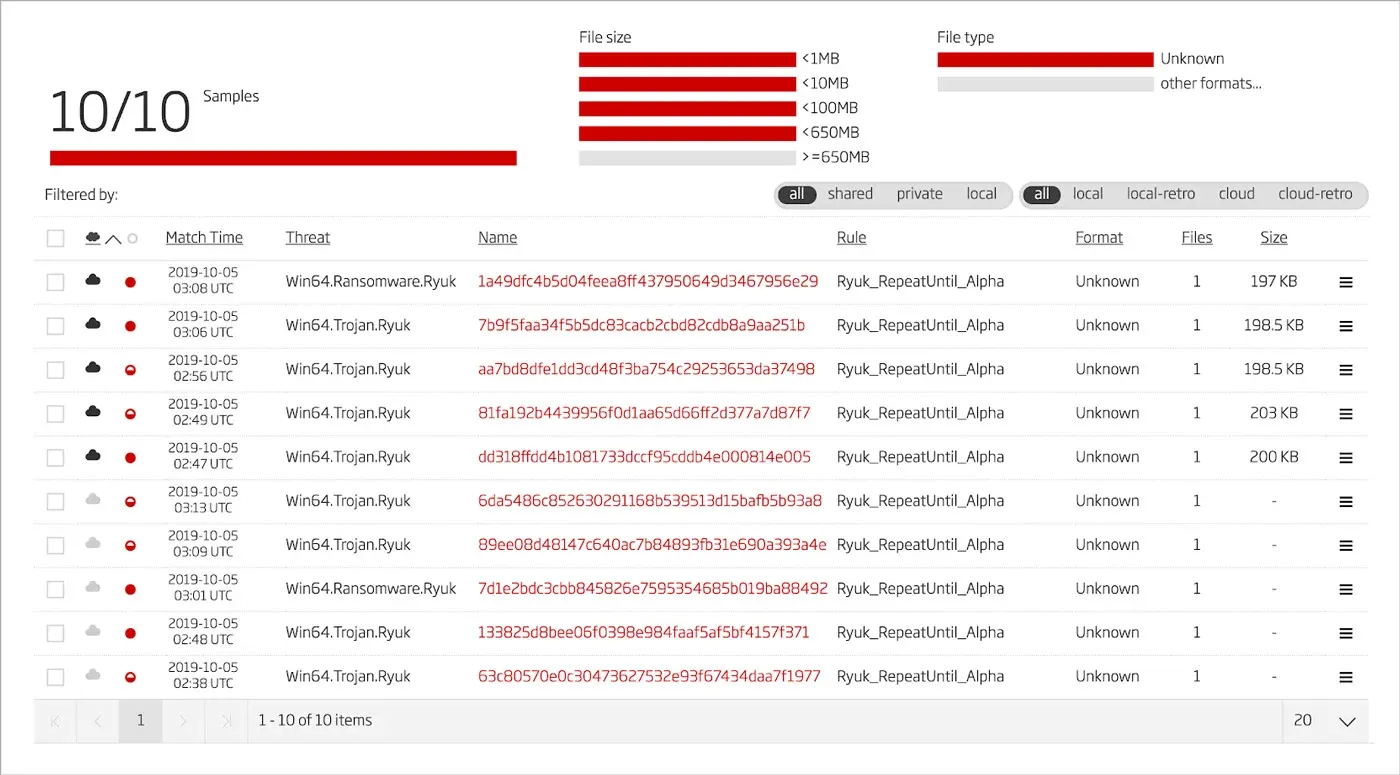Sort table by Match Time column
The image size is (1400, 775).
pyautogui.click(x=204, y=238)
